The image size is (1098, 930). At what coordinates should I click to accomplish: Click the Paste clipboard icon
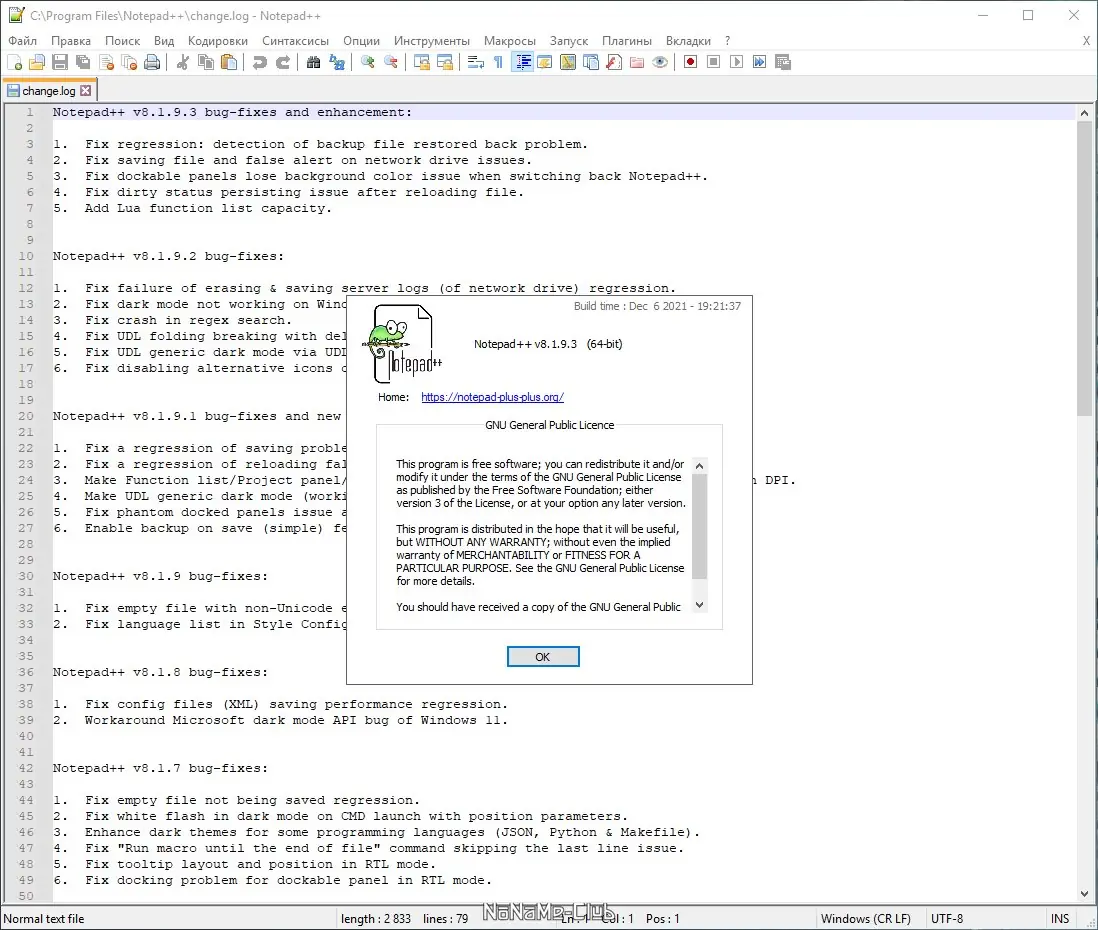pos(229,62)
